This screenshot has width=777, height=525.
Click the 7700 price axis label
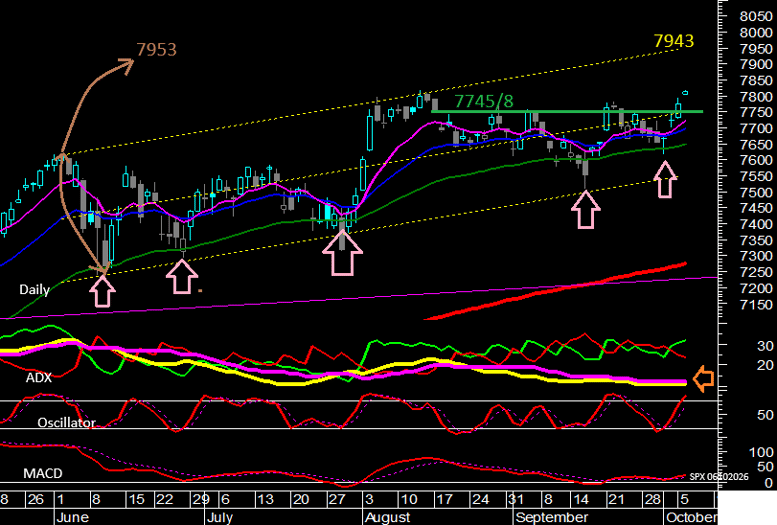coord(756,128)
